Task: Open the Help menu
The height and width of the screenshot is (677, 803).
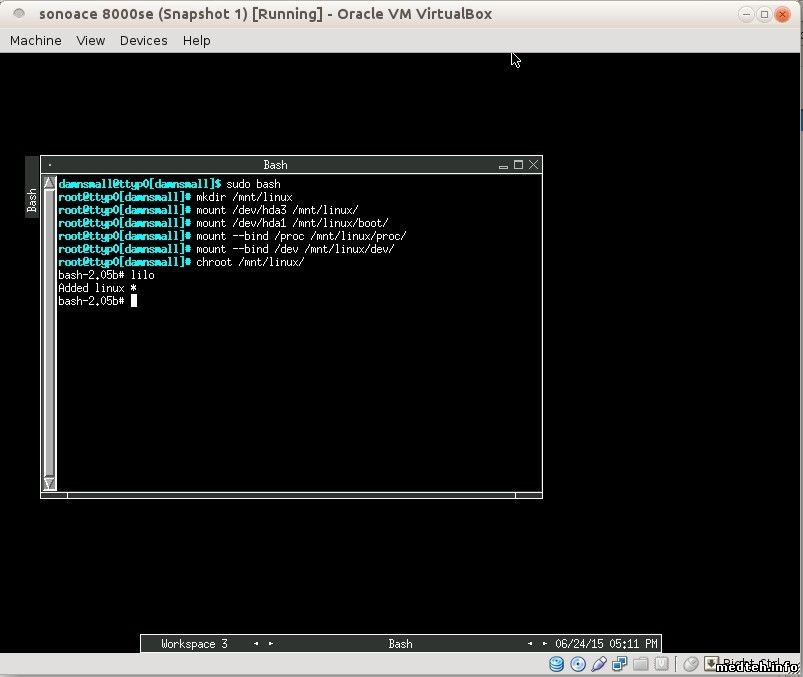Action: (x=196, y=41)
